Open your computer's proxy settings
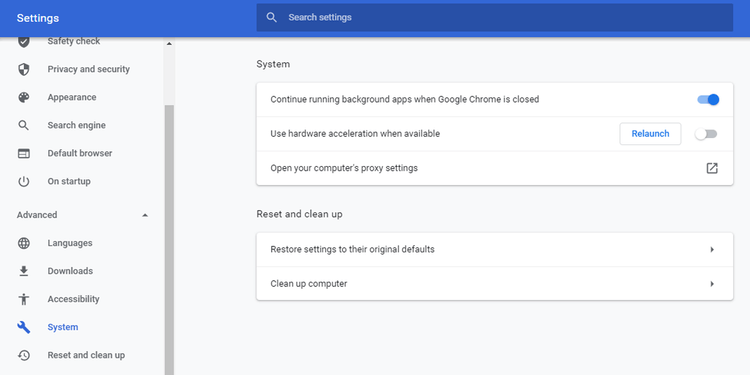The width and height of the screenshot is (750, 375). pos(495,168)
